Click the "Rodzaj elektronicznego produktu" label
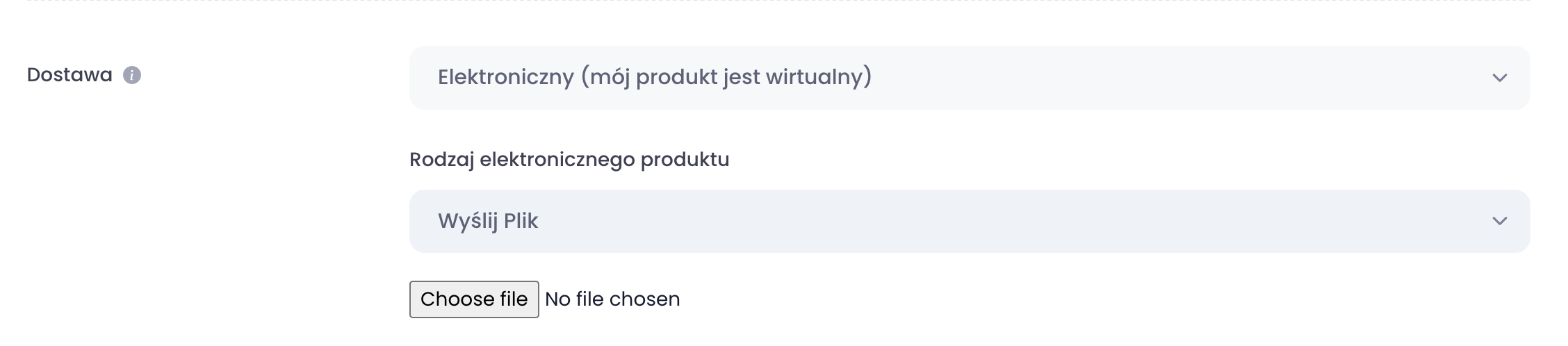This screenshot has width=1568, height=346. (569, 160)
